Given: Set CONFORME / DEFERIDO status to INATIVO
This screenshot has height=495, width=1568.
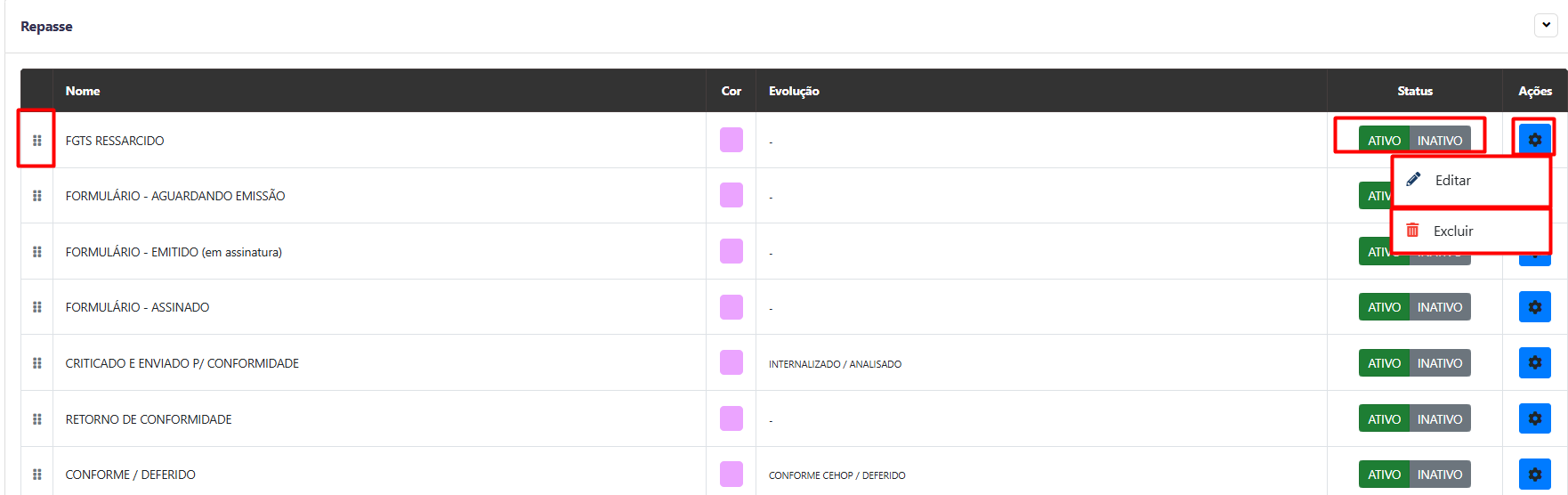Looking at the screenshot, I should click(1440, 475).
